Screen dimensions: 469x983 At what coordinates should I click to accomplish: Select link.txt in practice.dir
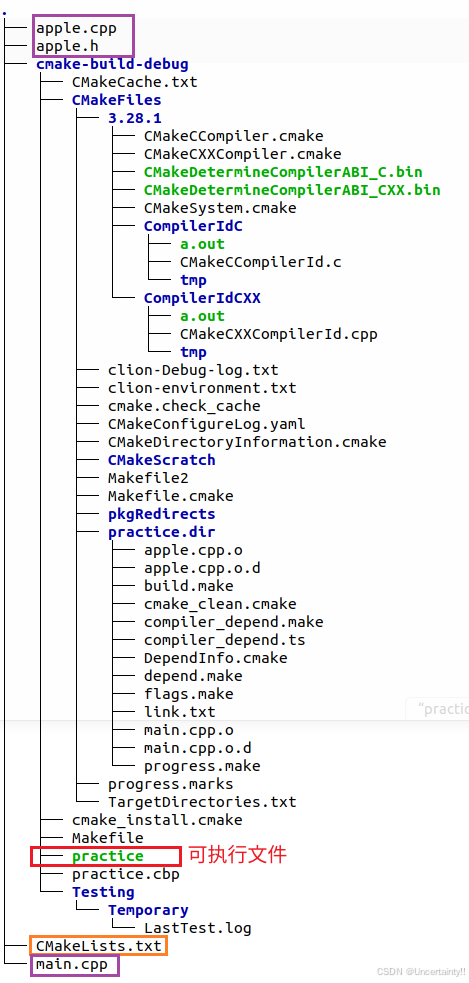coord(179,712)
